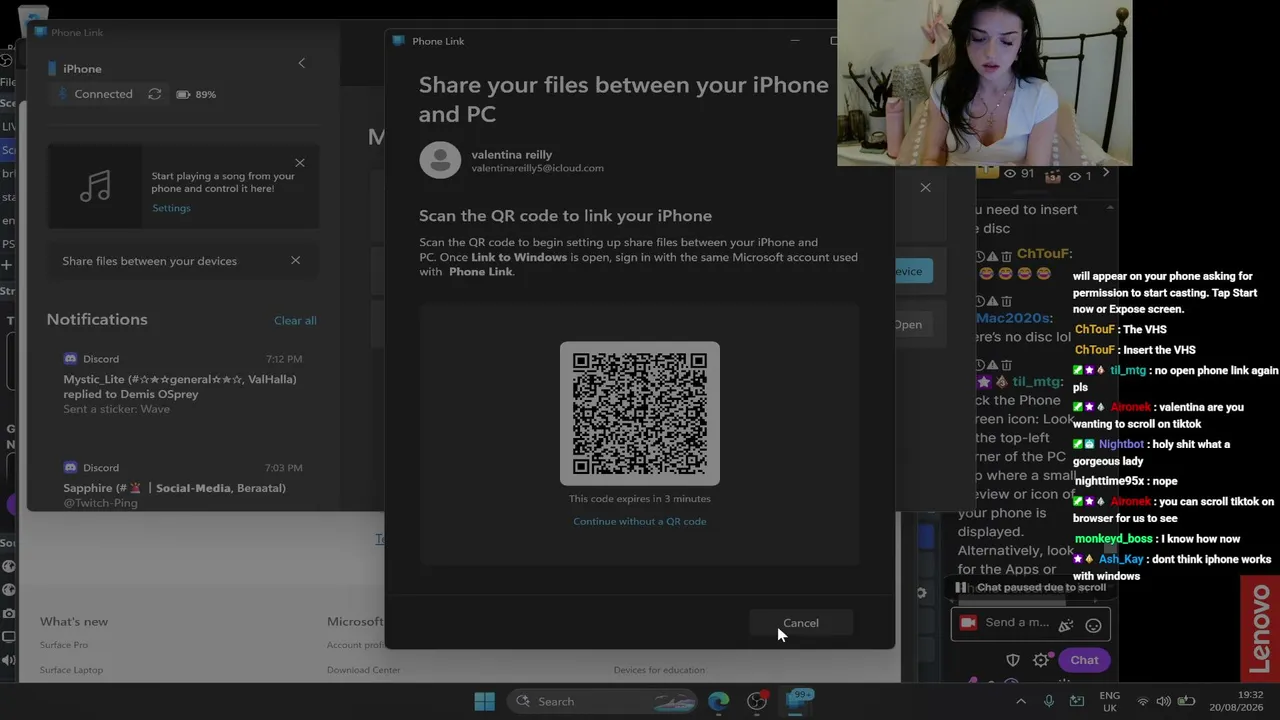The height and width of the screenshot is (720, 1280).
Task: Click the Wi-Fi network tray icon
Action: (1143, 702)
